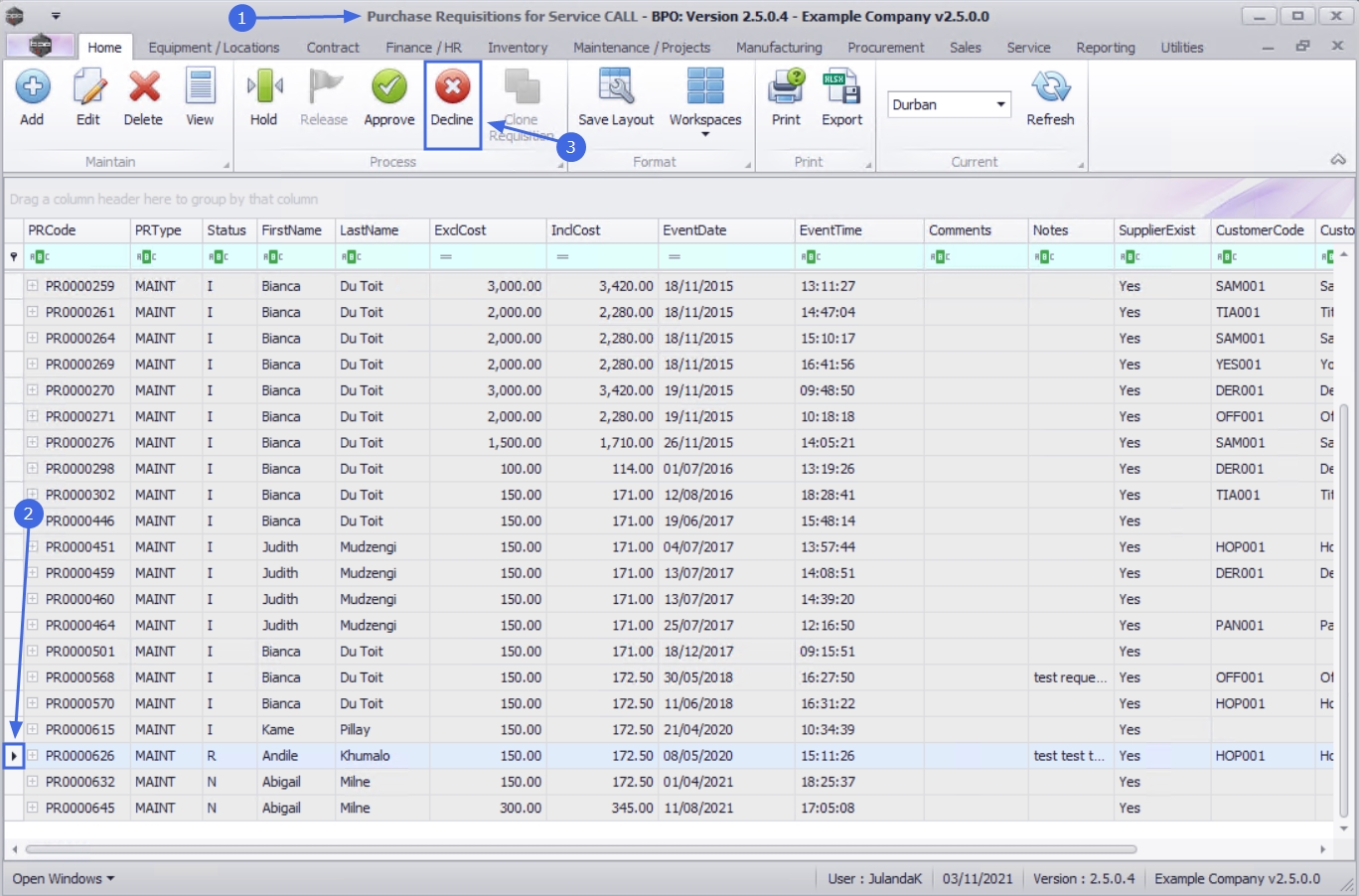Viewport: 1359px width, 896px height.
Task: Print the requisition list
Action: 786,88
